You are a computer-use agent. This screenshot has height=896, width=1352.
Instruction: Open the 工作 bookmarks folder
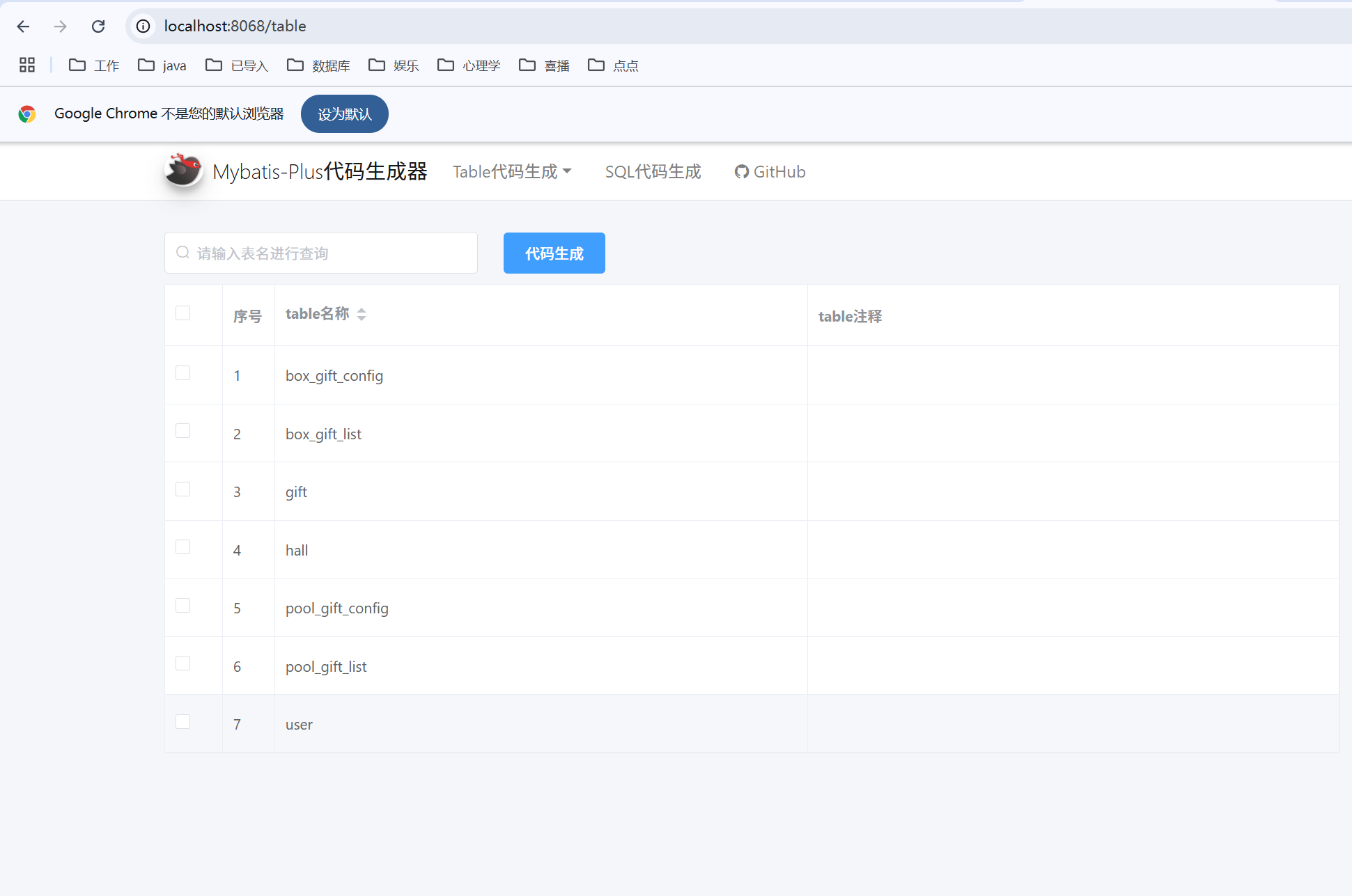(93, 65)
